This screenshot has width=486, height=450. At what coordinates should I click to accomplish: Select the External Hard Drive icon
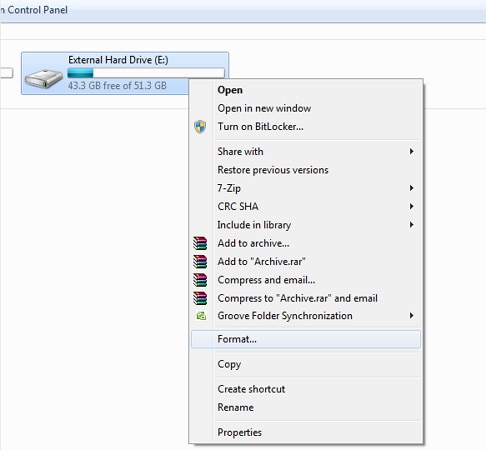(44, 79)
